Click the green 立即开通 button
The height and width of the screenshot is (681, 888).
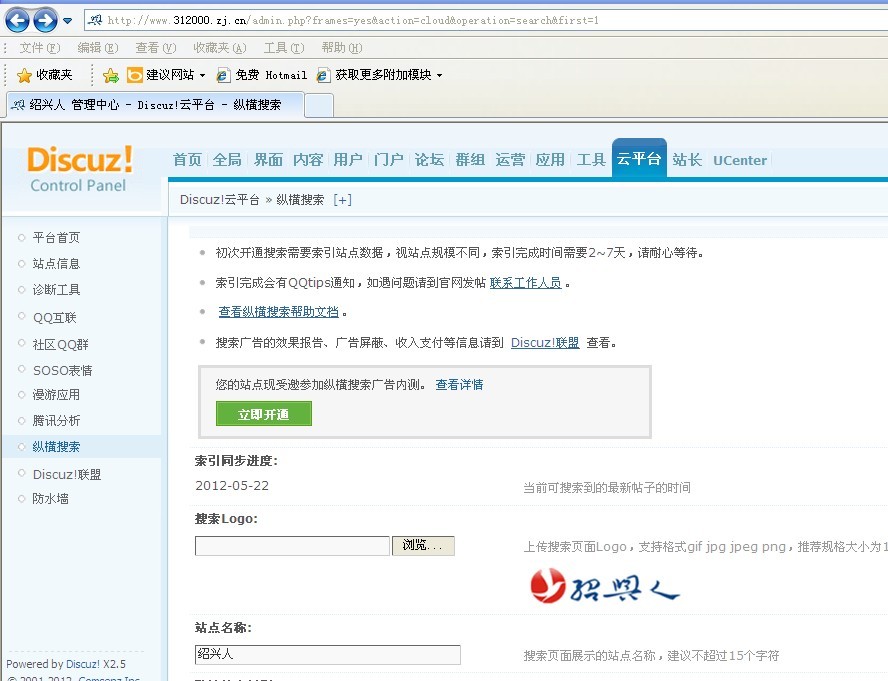pyautogui.click(x=263, y=414)
